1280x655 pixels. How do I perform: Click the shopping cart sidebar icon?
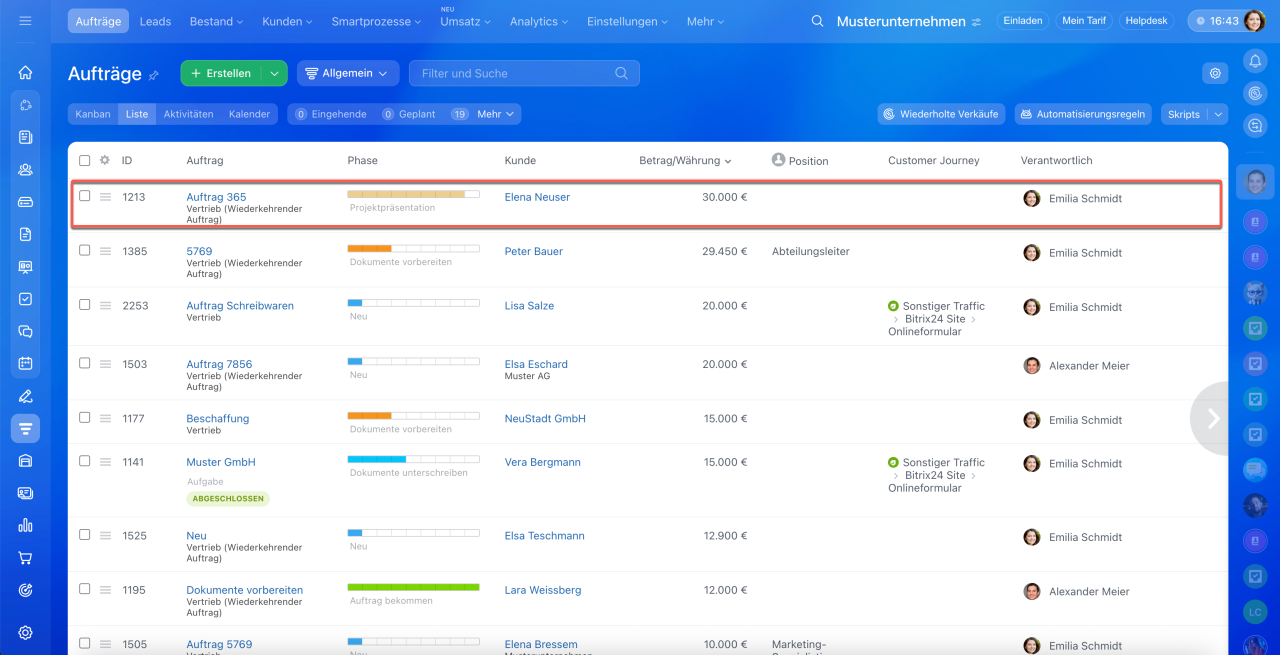26,558
